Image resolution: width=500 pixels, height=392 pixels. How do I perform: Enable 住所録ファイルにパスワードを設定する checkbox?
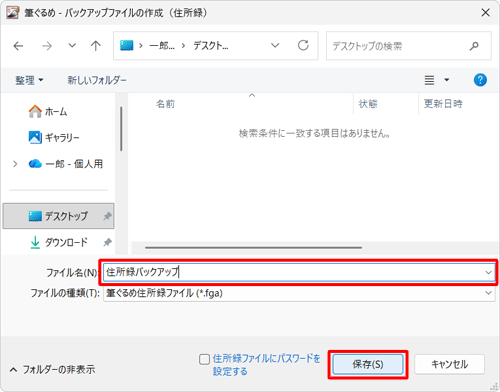tap(204, 359)
